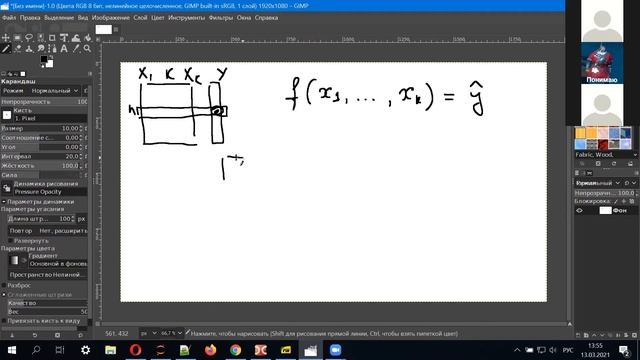Select the Clone stamp tool
640x360 pixels.
(x=29, y=49)
